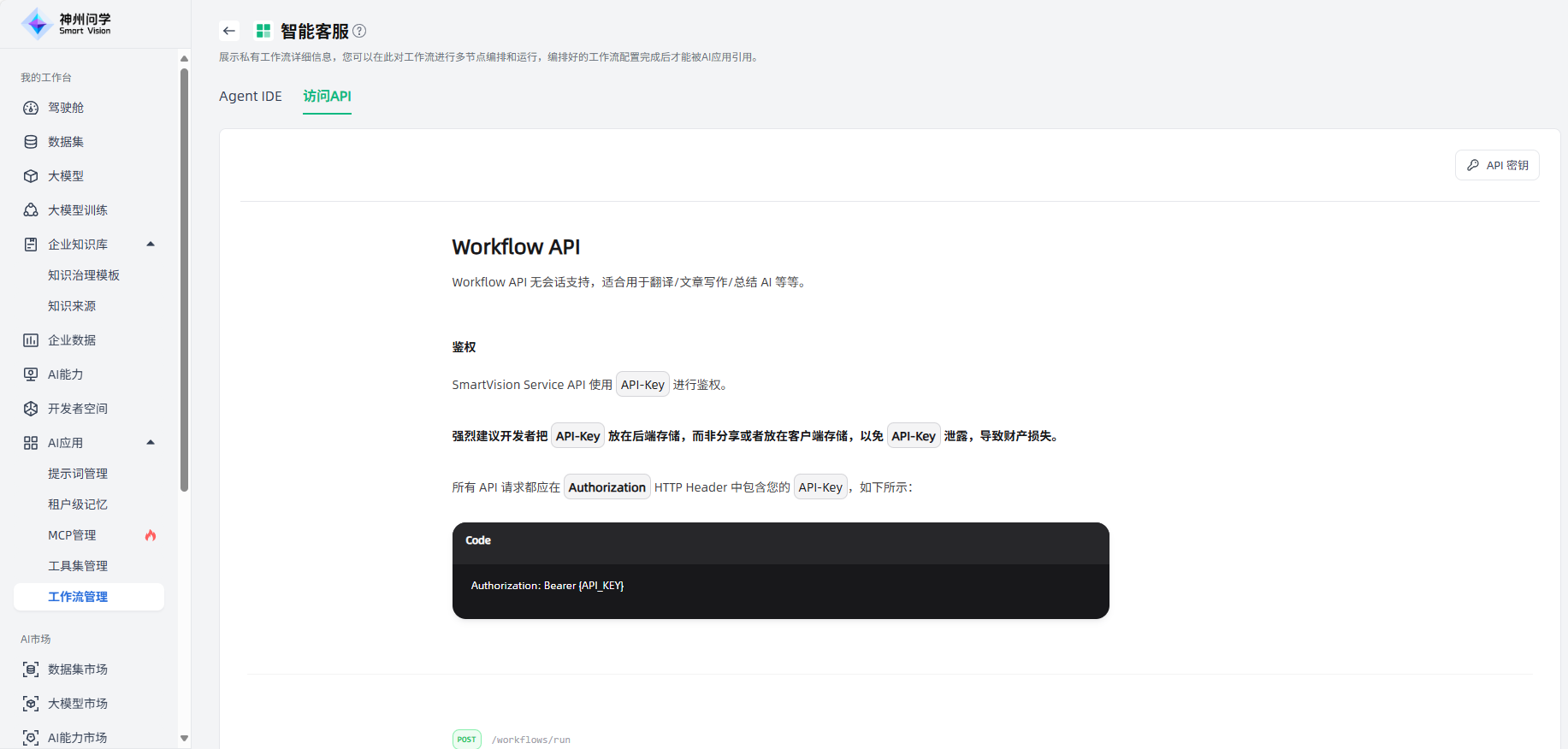Click the 鉴权 section heading

coord(464,347)
